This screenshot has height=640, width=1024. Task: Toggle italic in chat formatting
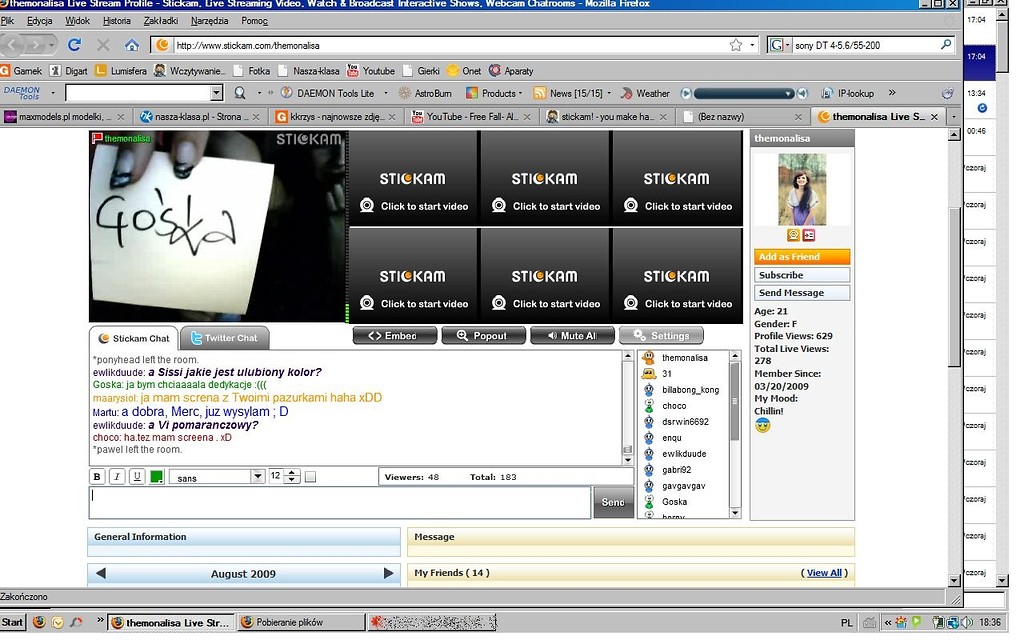coord(117,477)
